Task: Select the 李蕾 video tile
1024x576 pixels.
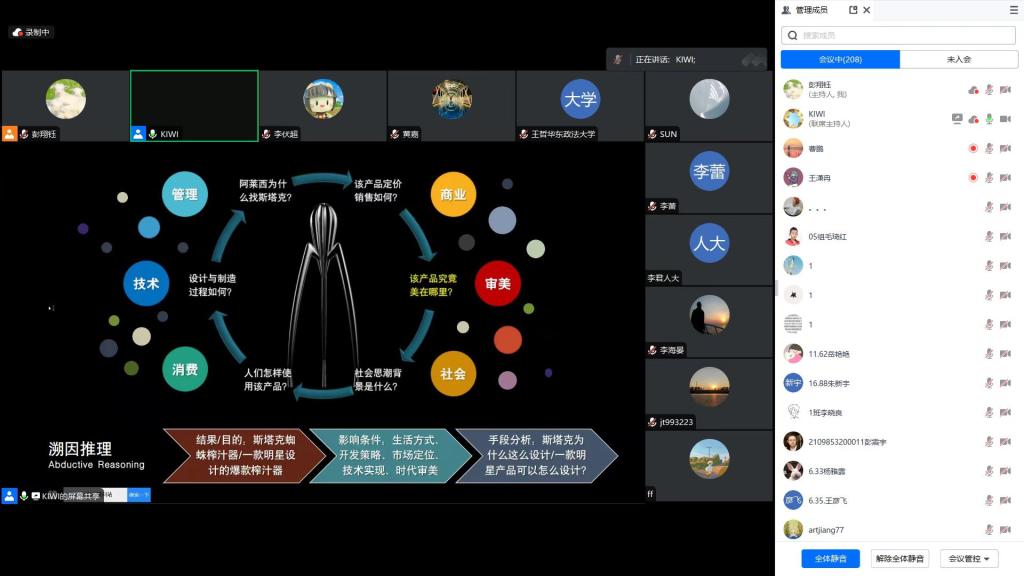Action: [709, 178]
